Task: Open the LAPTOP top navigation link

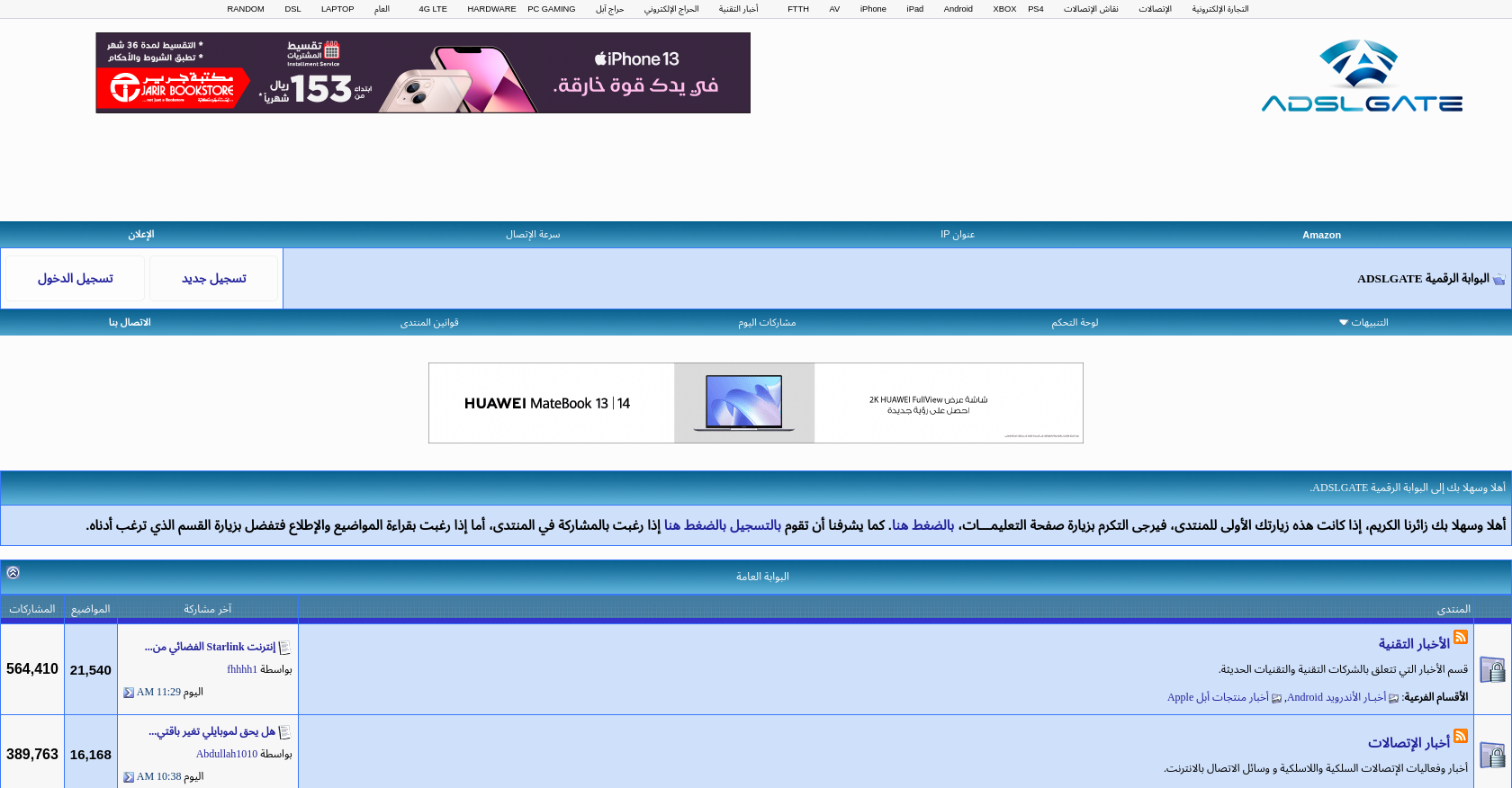Action: pos(337,9)
